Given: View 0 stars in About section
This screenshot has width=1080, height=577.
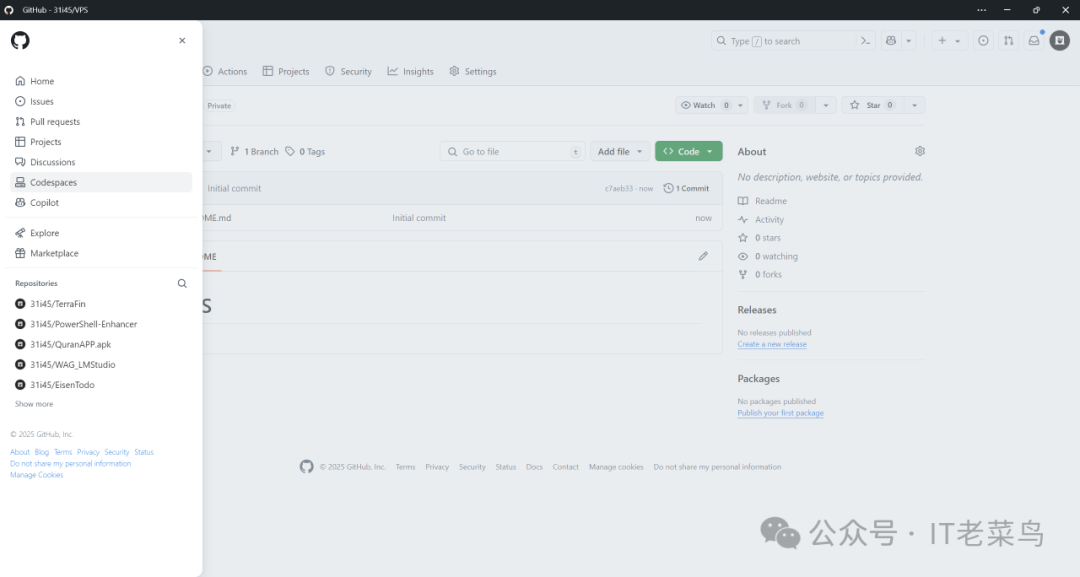Looking at the screenshot, I should click(760, 238).
